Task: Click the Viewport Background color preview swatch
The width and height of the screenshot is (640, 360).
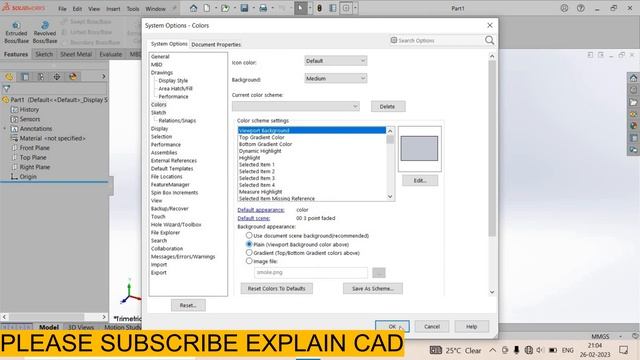Action: coord(419,149)
